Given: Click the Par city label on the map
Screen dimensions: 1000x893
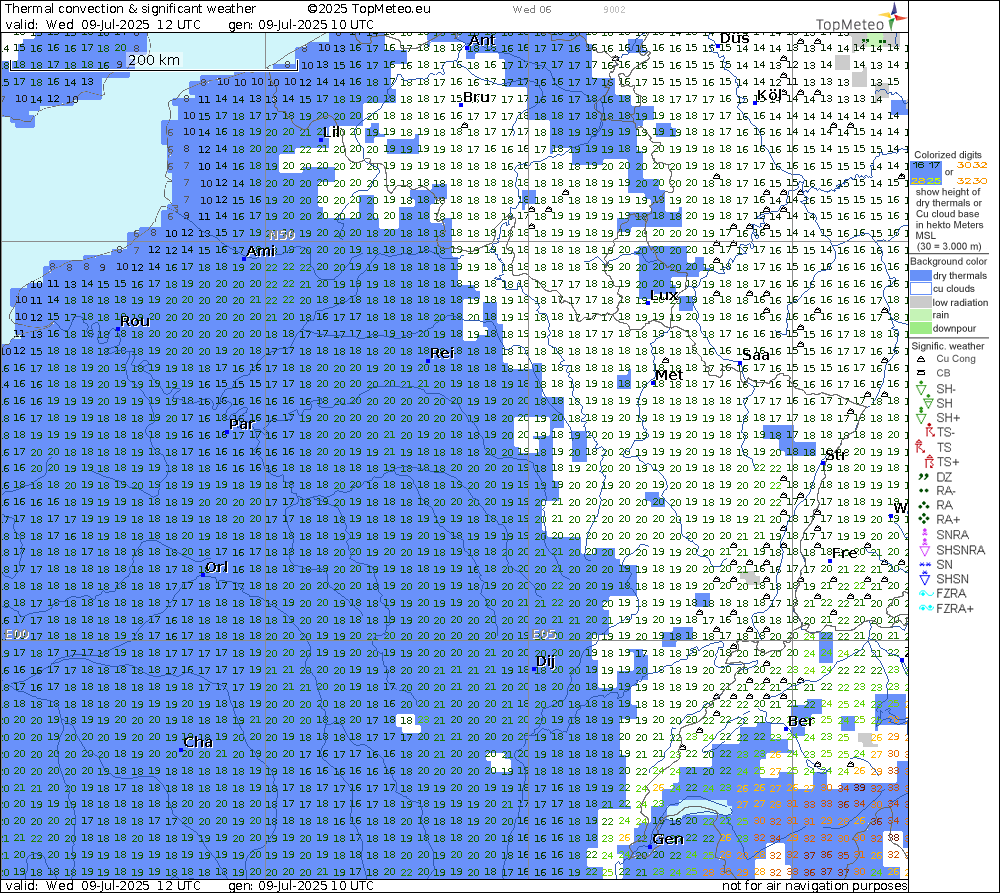Looking at the screenshot, I should point(242,424).
